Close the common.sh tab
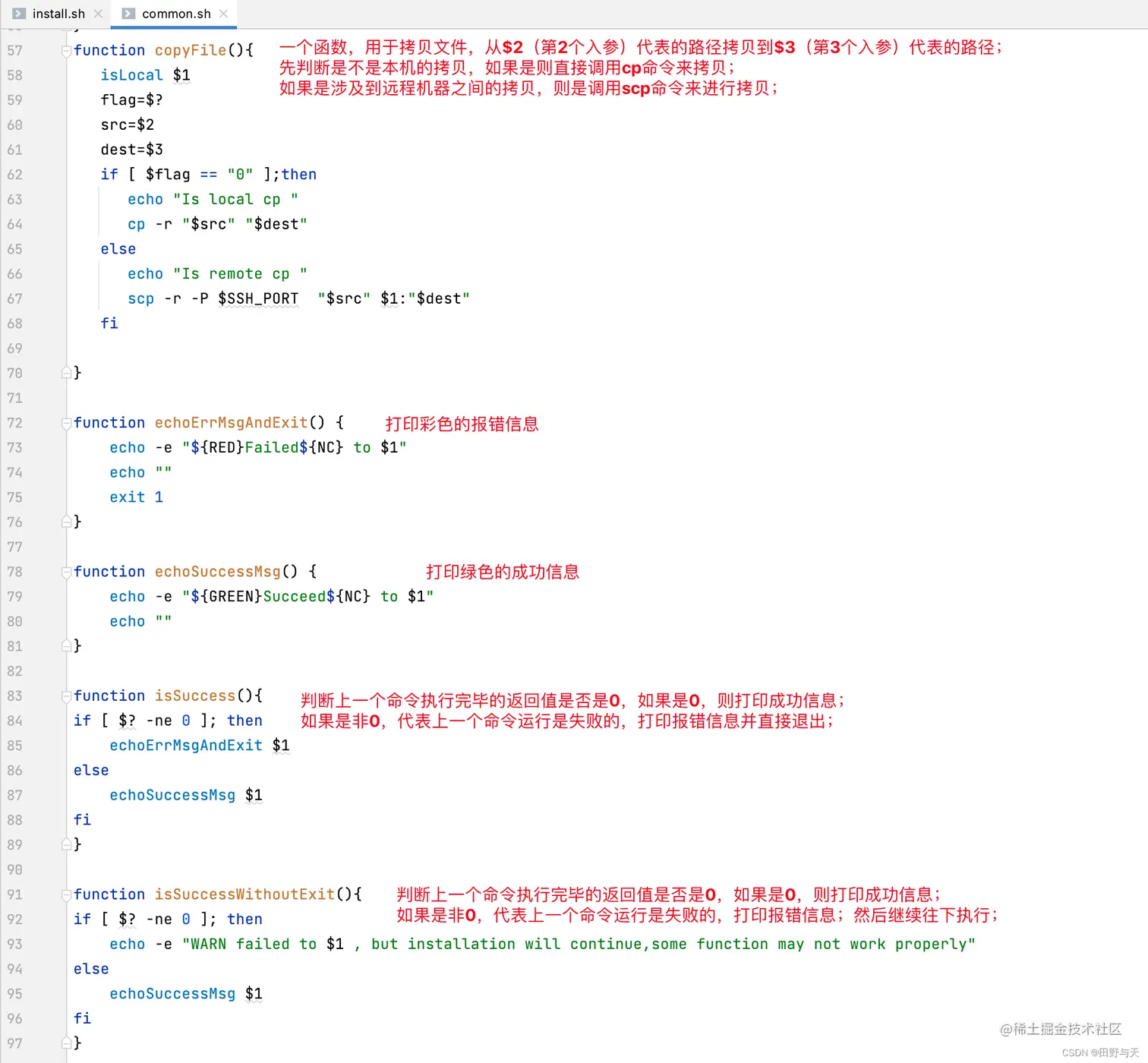The image size is (1148, 1063). tap(223, 14)
